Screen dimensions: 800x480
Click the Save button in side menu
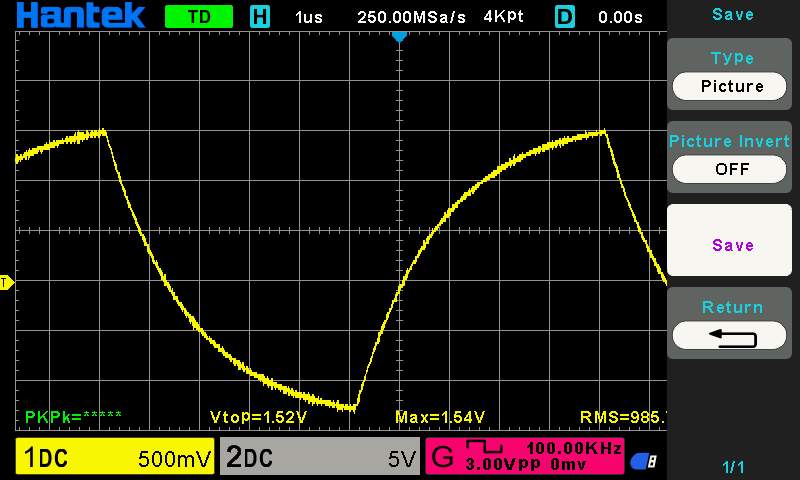pyautogui.click(x=729, y=240)
